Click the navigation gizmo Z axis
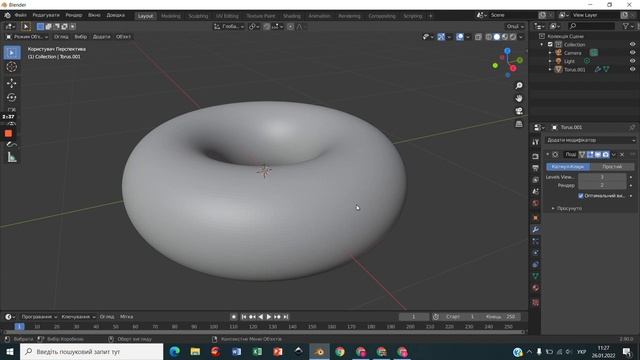640x360 pixels. coord(507,51)
